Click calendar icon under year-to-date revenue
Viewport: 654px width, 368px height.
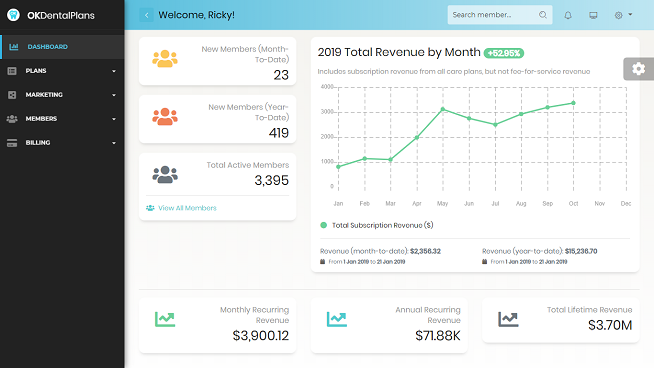click(484, 262)
